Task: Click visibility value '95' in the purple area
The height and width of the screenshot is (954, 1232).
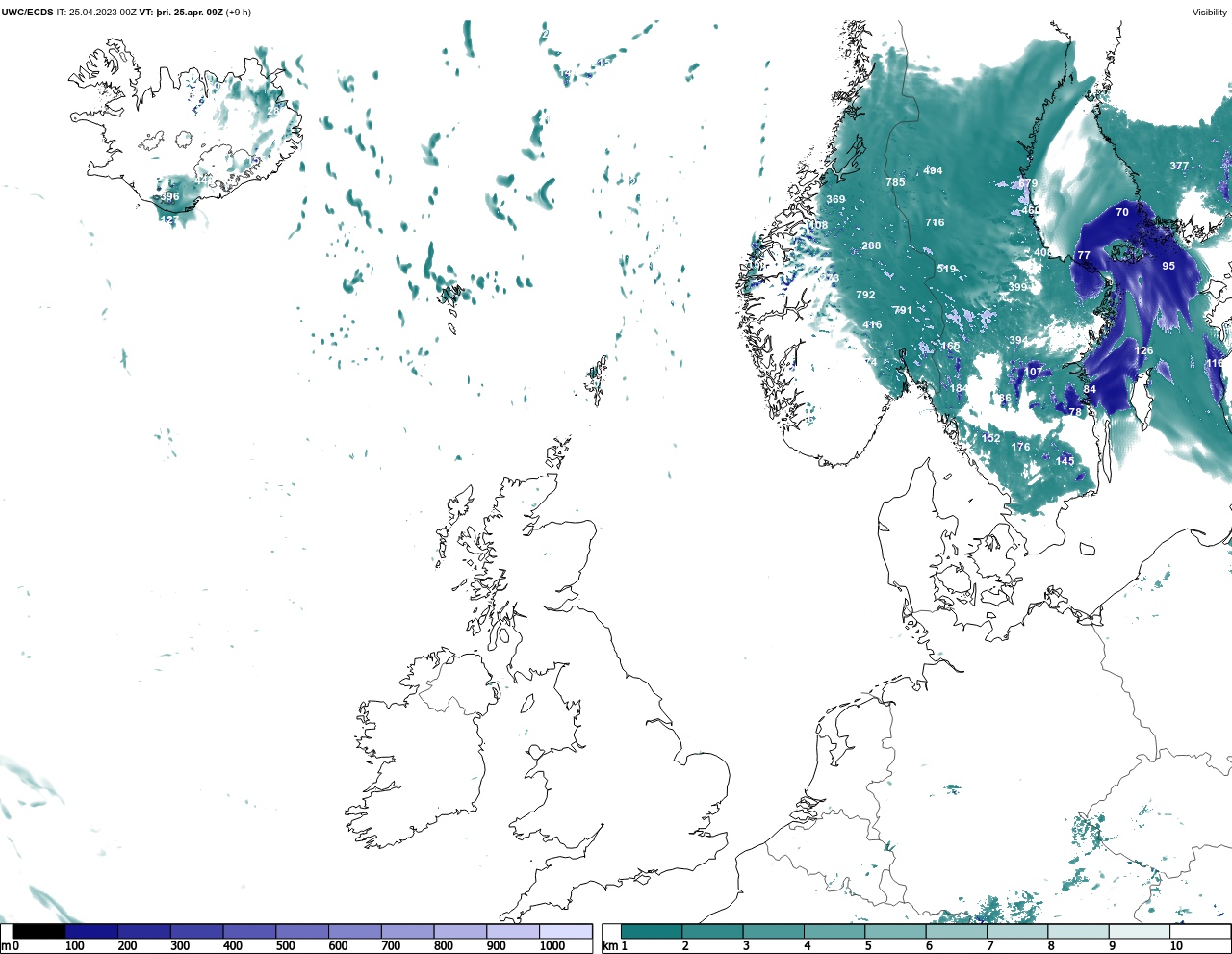Action: (1168, 266)
